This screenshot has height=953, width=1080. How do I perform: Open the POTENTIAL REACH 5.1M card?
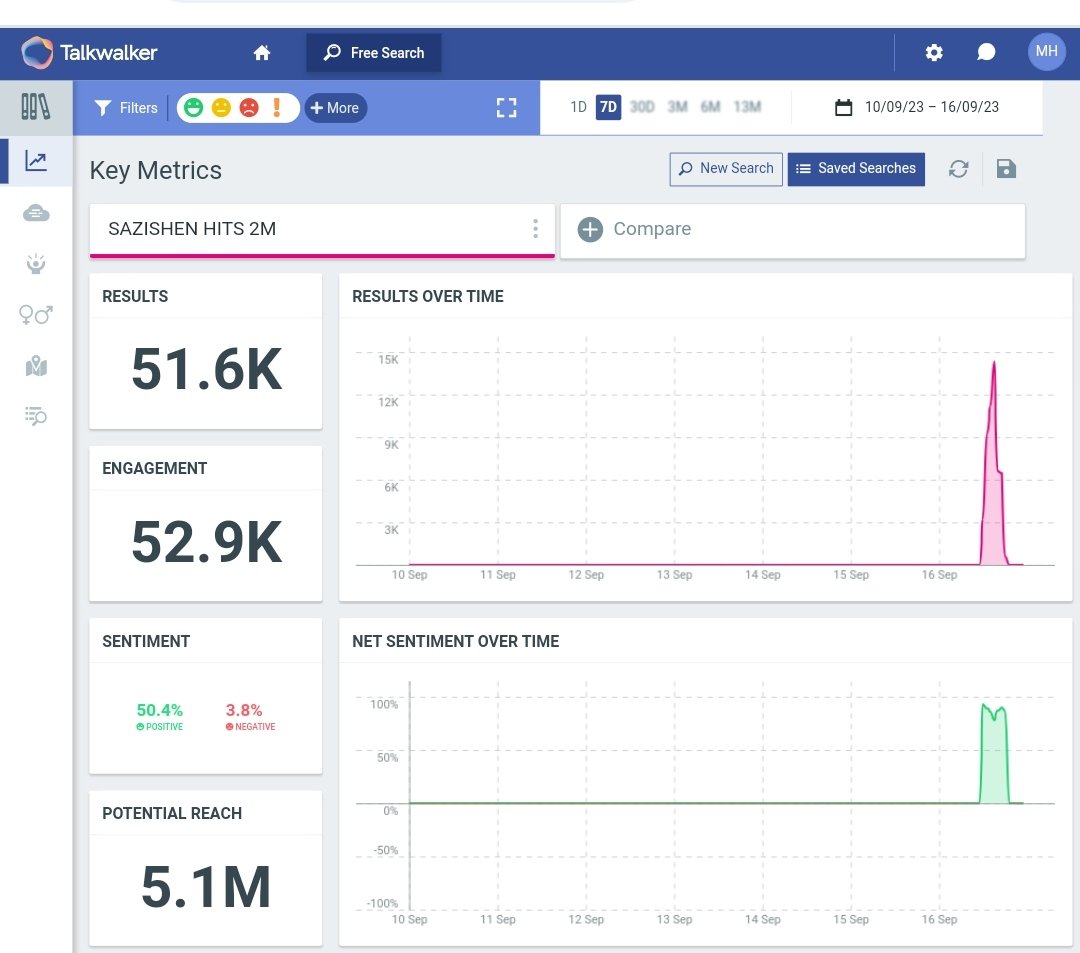pos(206,868)
